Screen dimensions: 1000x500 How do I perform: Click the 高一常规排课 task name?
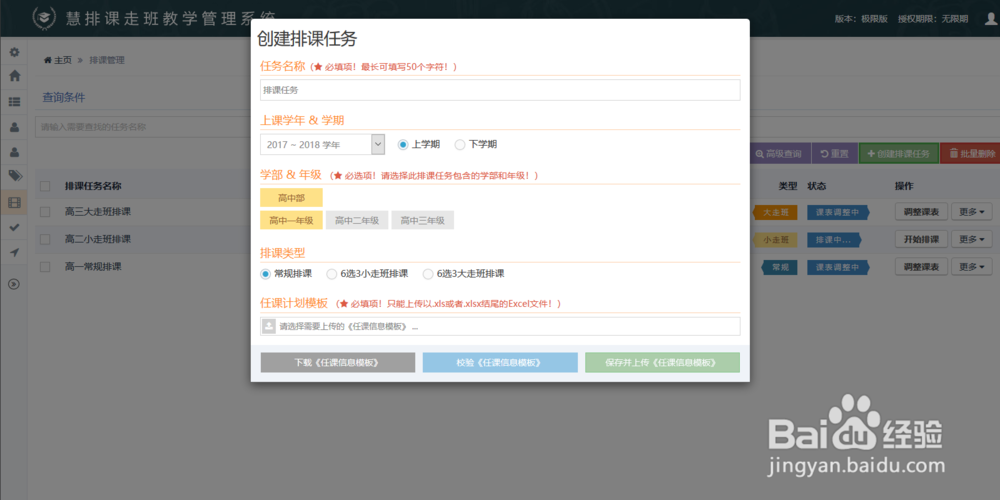click(x=93, y=267)
